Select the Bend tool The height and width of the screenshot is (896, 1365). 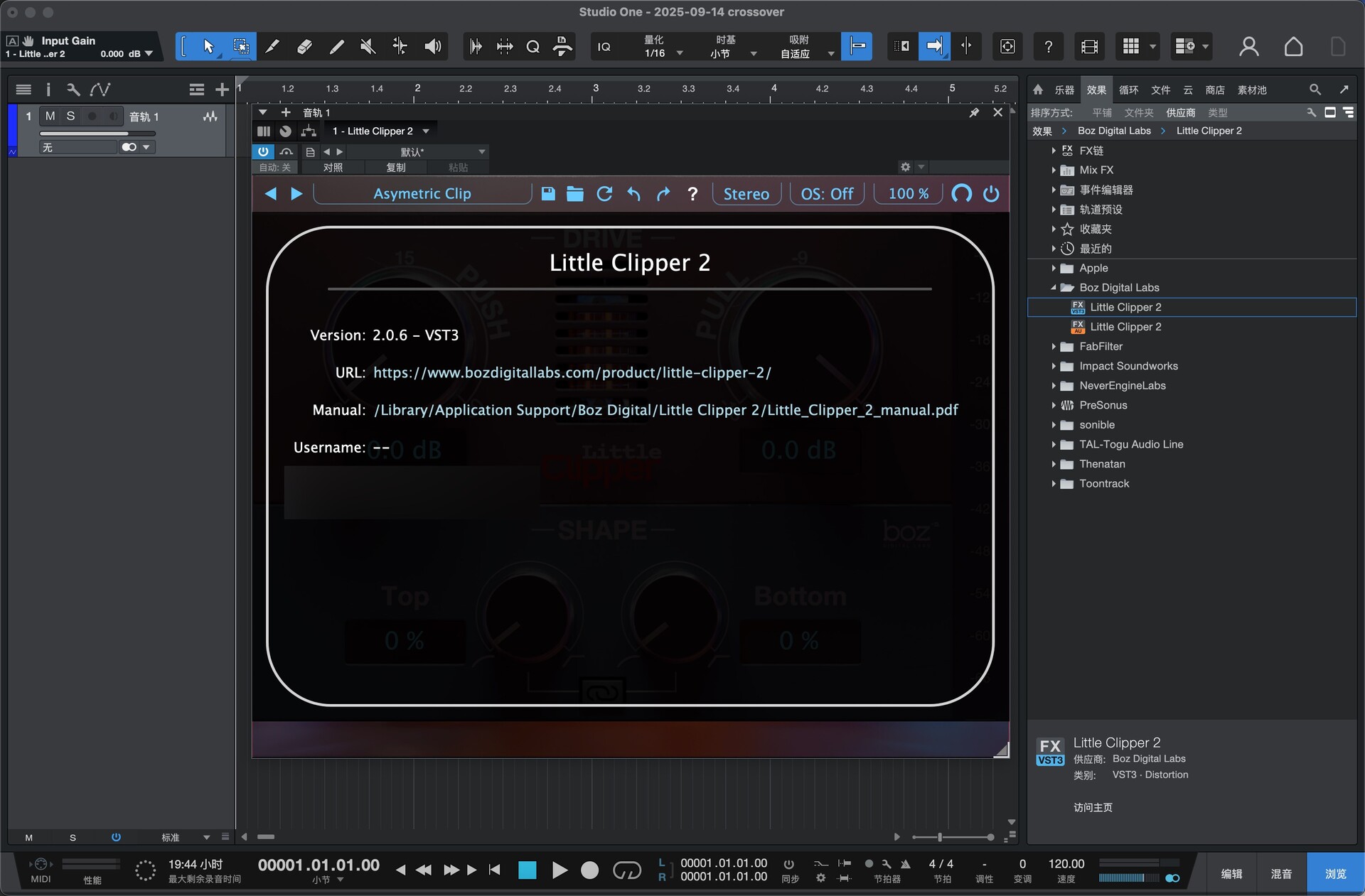(400, 47)
